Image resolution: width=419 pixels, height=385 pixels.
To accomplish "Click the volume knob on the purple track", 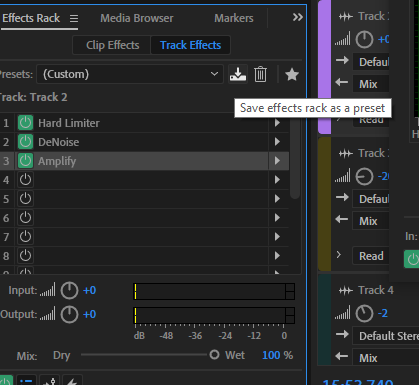I will (x=364, y=40).
